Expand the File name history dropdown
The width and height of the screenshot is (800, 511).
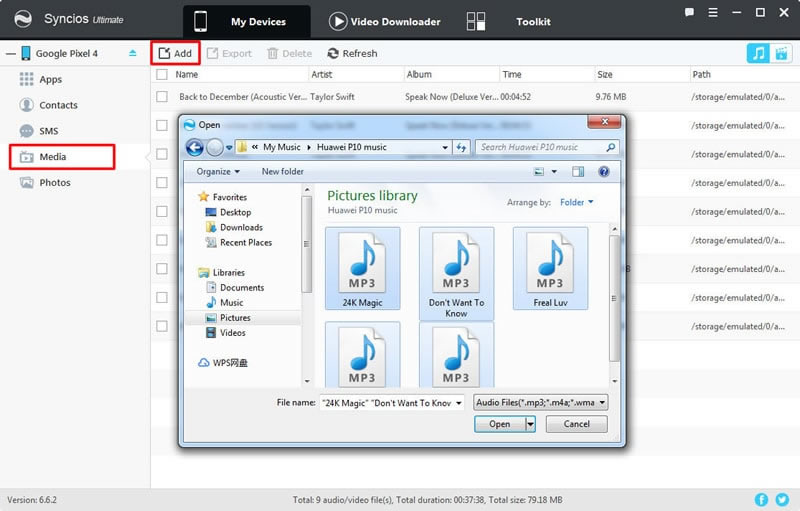click(x=459, y=403)
